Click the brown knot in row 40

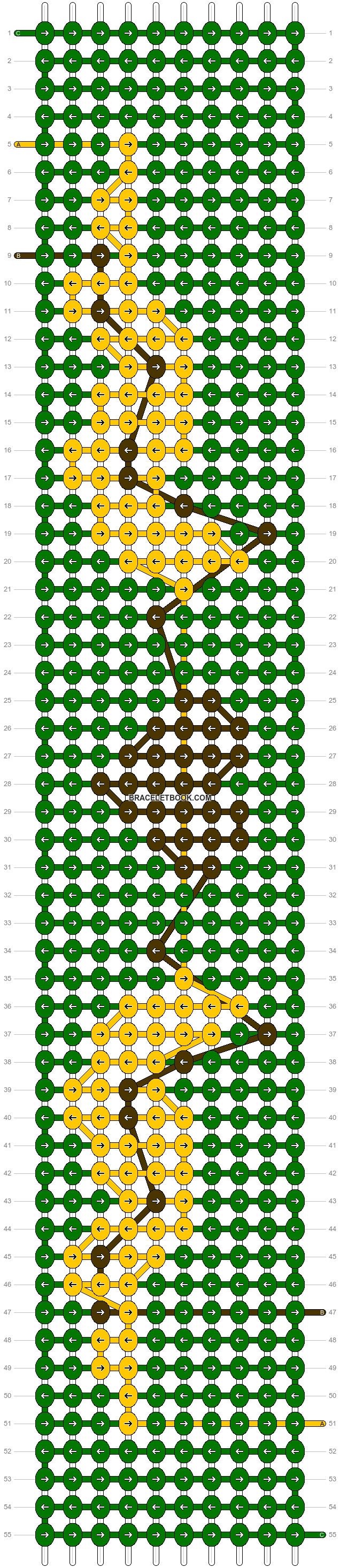[x=128, y=1118]
